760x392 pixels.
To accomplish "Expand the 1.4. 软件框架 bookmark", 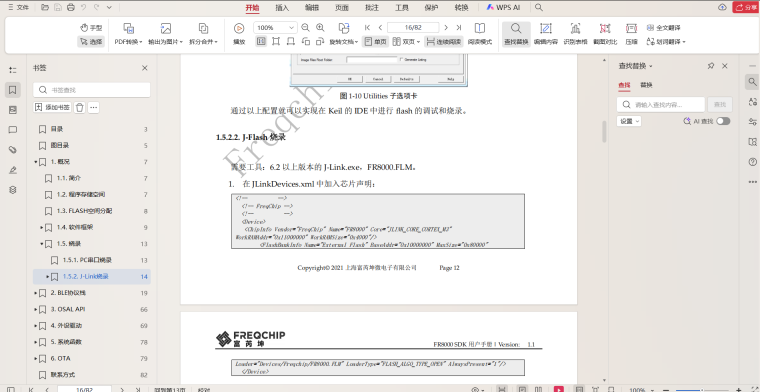I will pos(41,227).
